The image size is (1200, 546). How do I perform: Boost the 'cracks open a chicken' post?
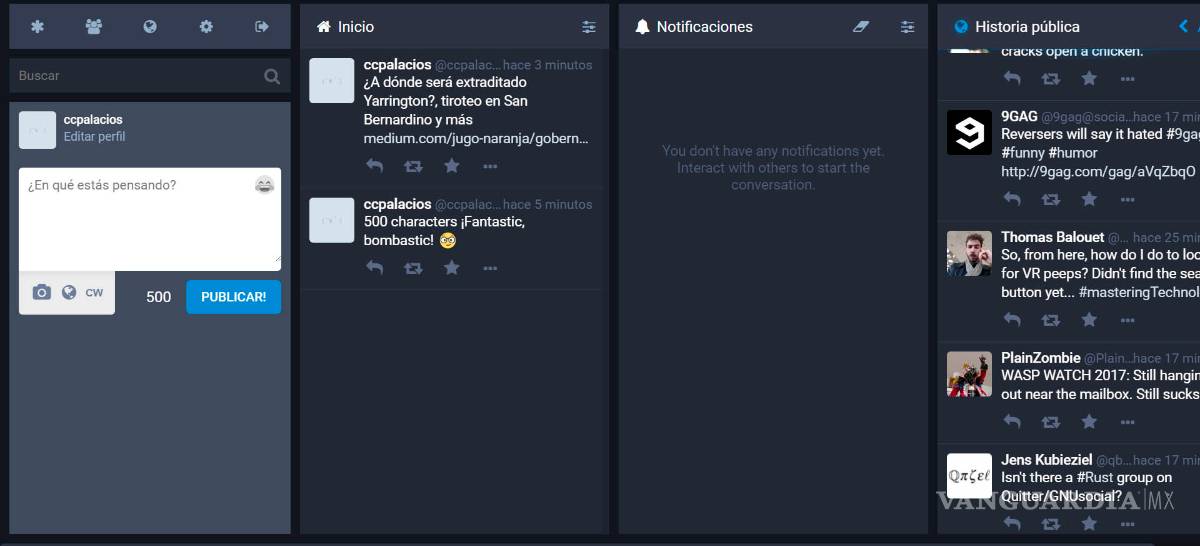[x=1051, y=78]
